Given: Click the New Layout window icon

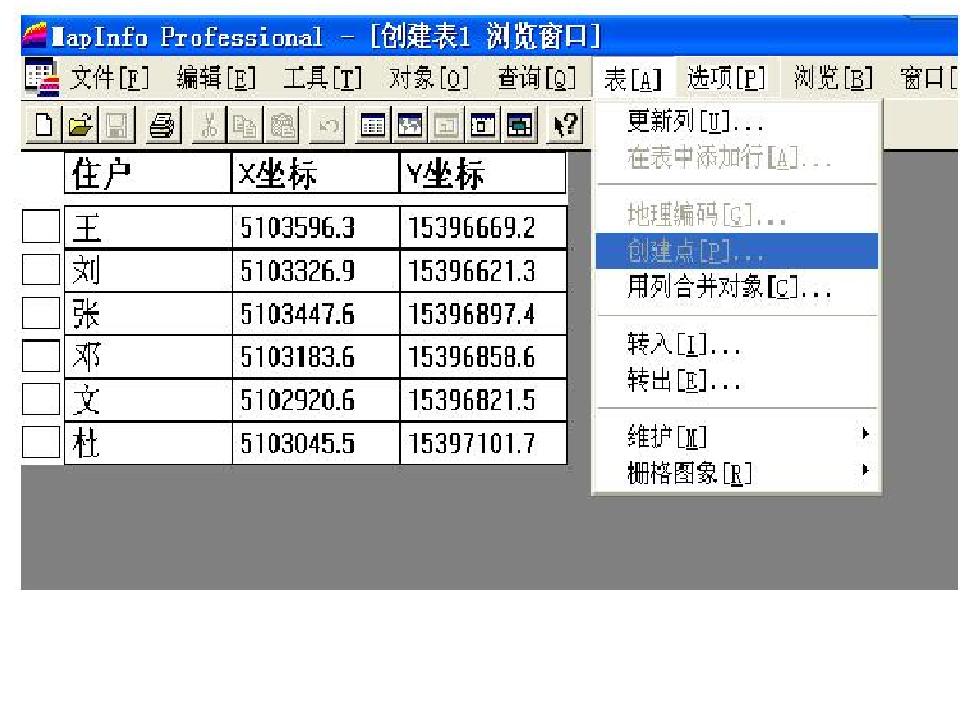Looking at the screenshot, I should (483, 125).
